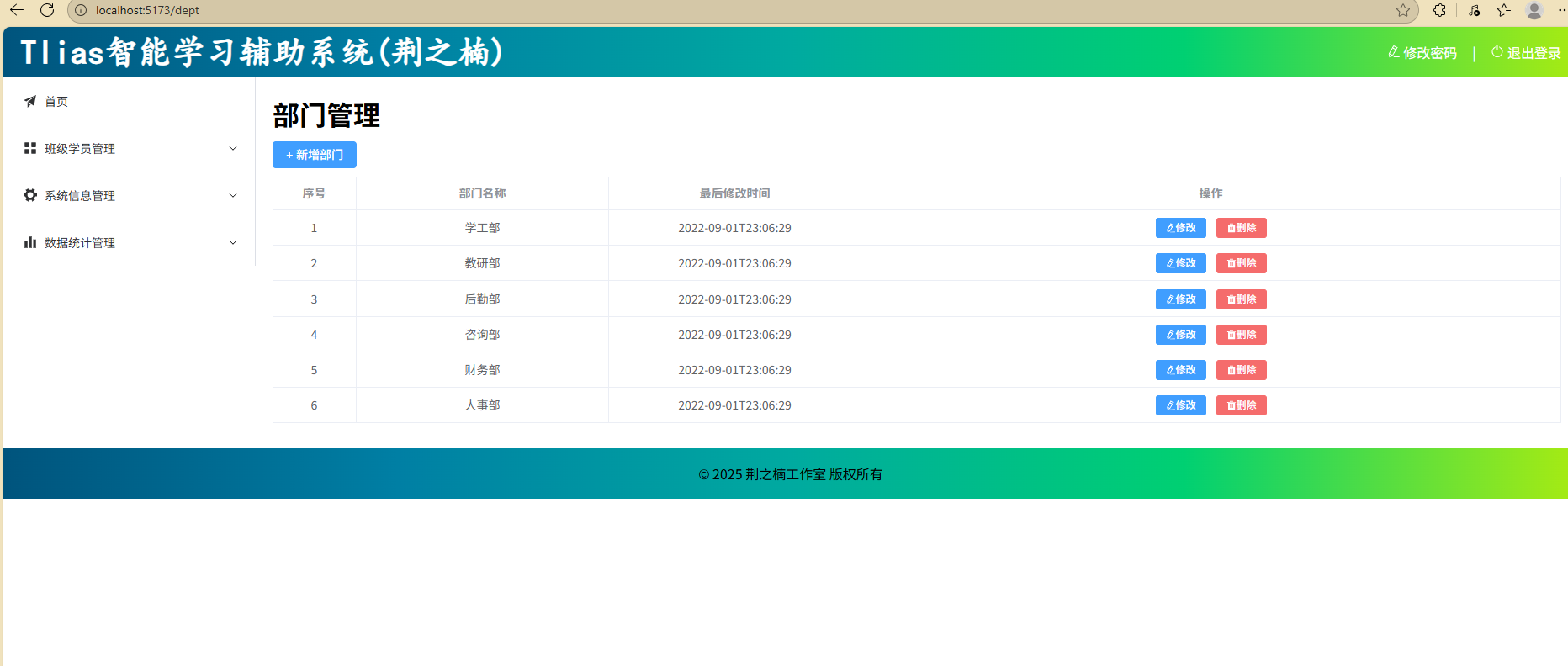
Task: Edit the 学工部 department row
Action: tap(1180, 228)
